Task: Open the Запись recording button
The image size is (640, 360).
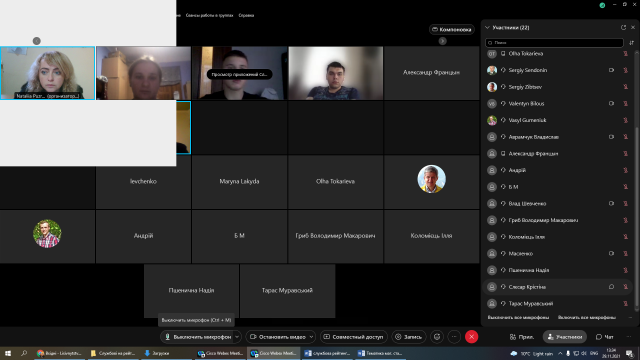Action: [x=409, y=337]
